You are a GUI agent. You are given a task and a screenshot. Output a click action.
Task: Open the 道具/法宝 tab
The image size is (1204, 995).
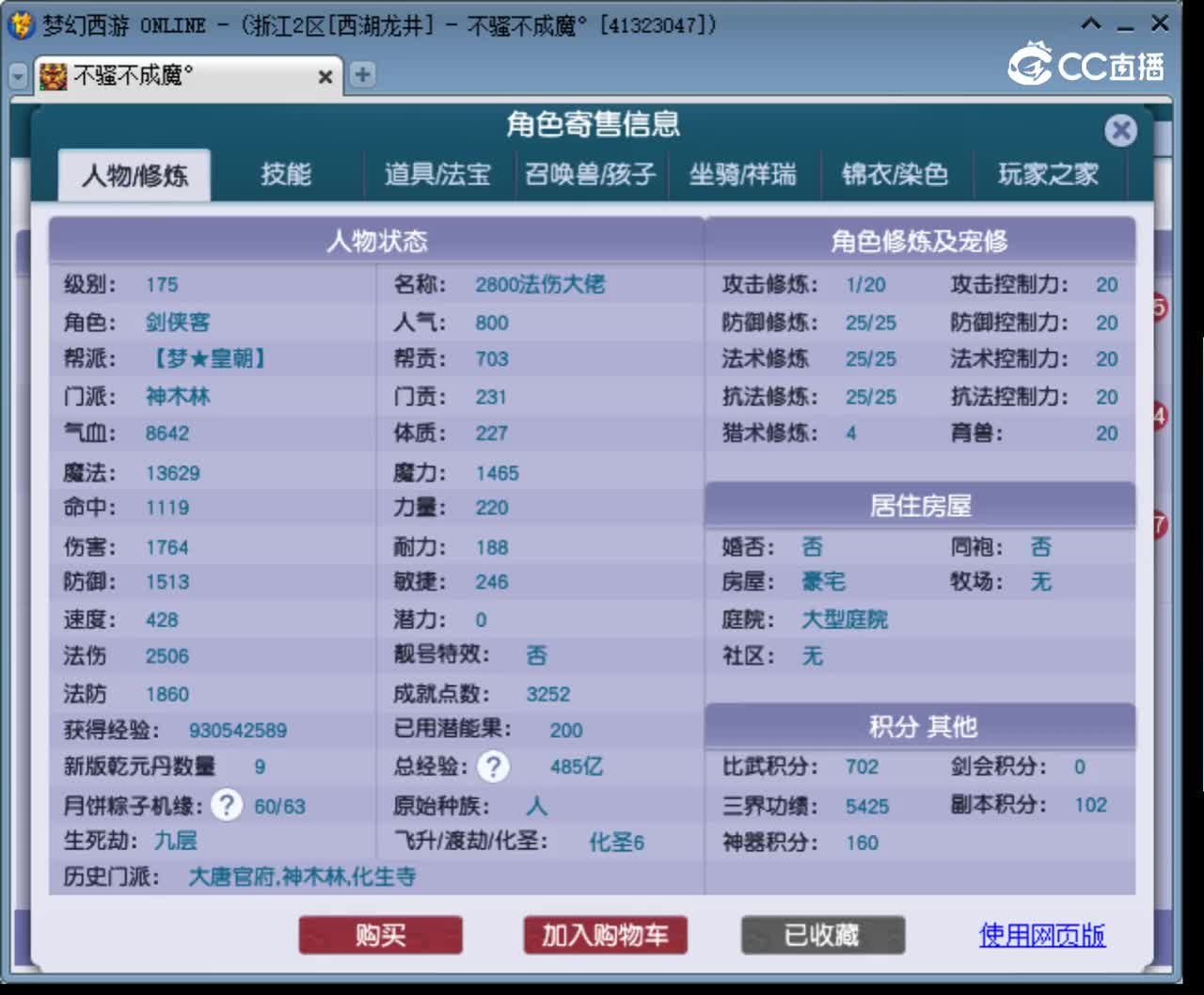[x=437, y=174]
